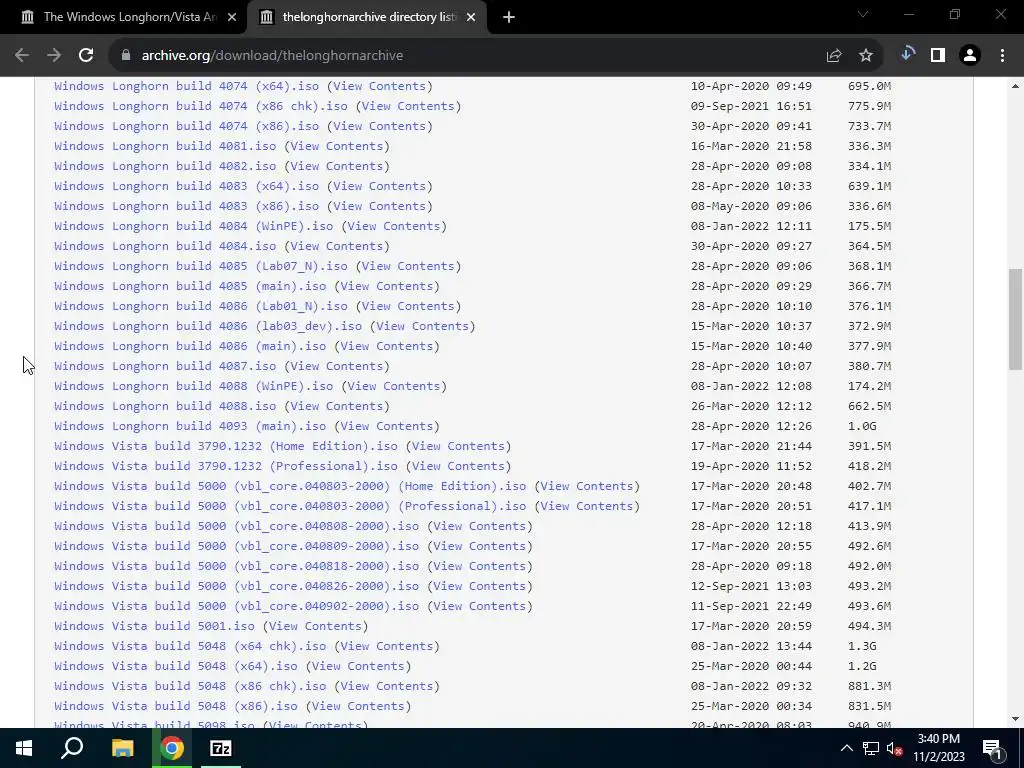Click the scrollbar down arrow

(x=1015, y=719)
